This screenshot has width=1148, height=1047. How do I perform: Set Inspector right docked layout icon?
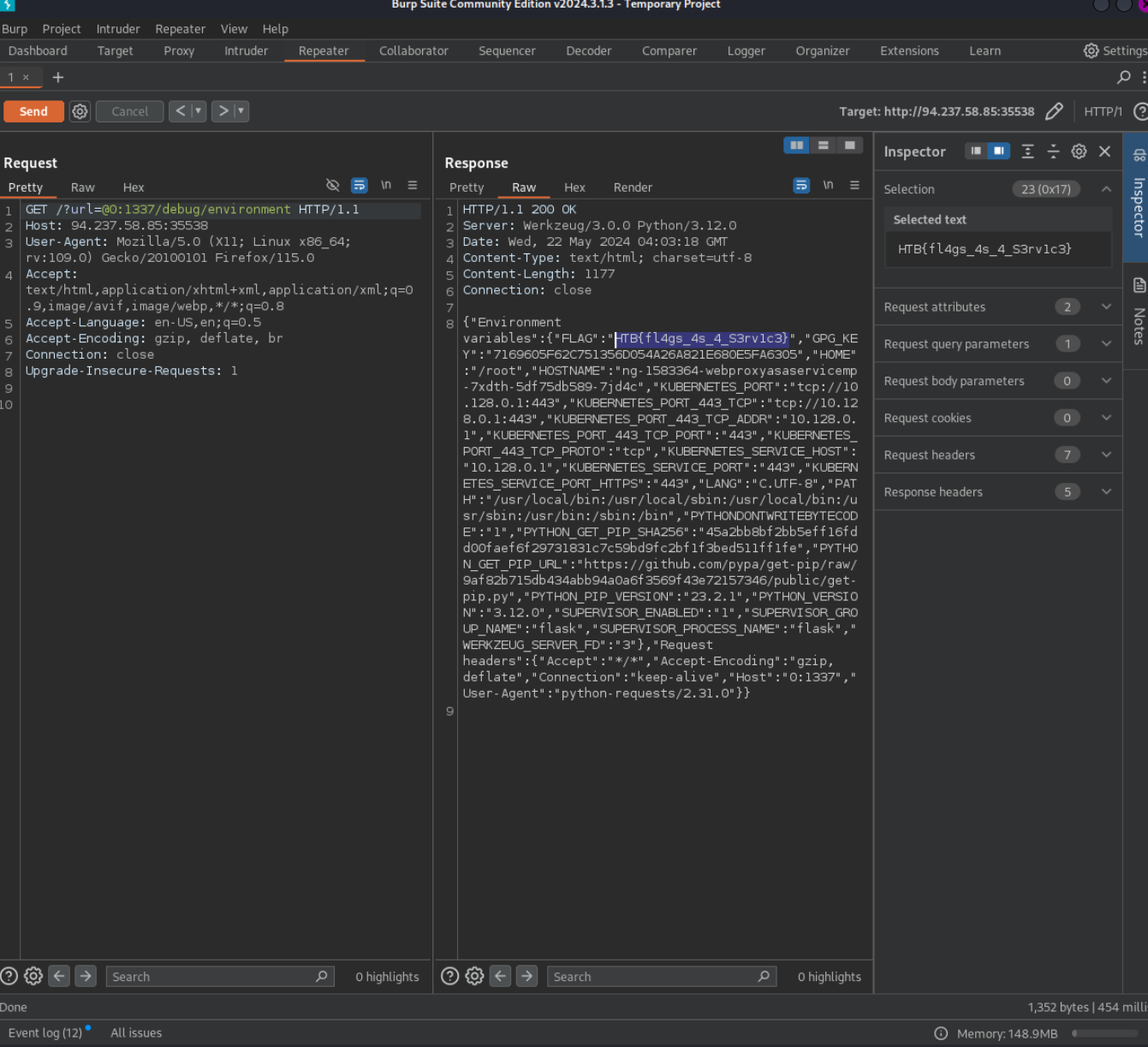point(999,151)
